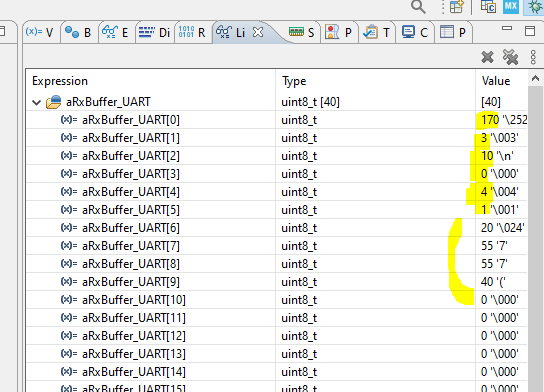Screen dimensions: 544x392
Task: Open the perspective button with star
Action: pyautogui.click(x=457, y=6)
